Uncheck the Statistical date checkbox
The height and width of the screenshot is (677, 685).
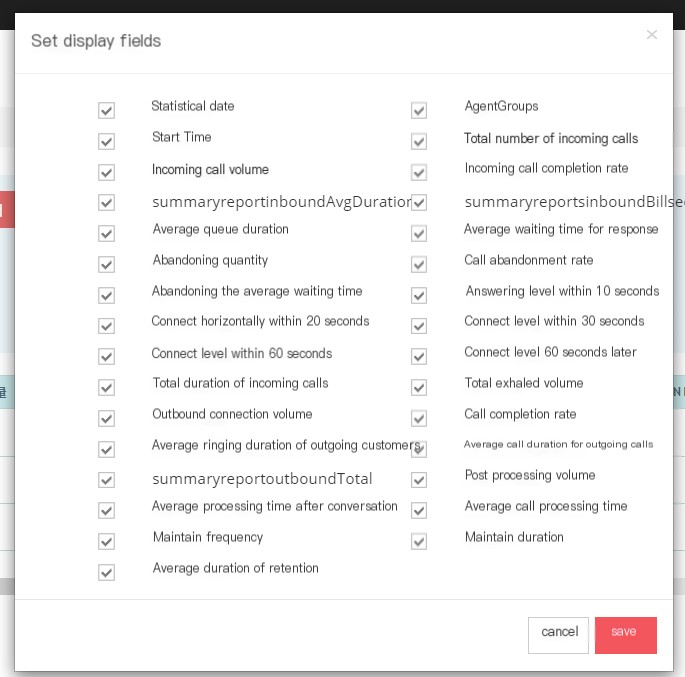106,111
